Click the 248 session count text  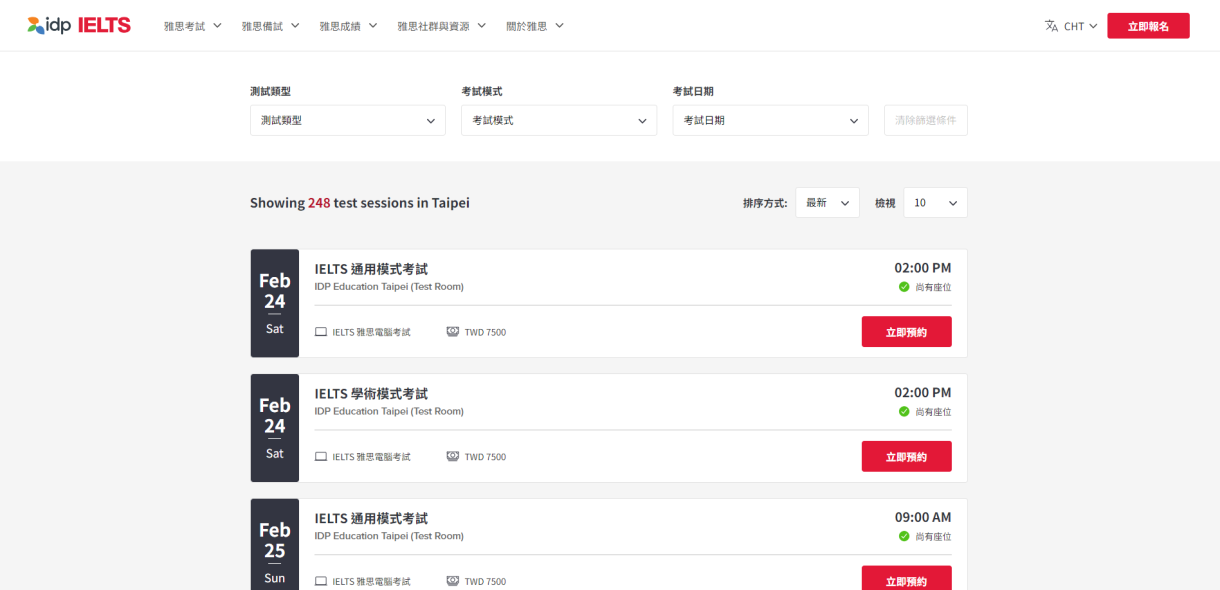319,203
